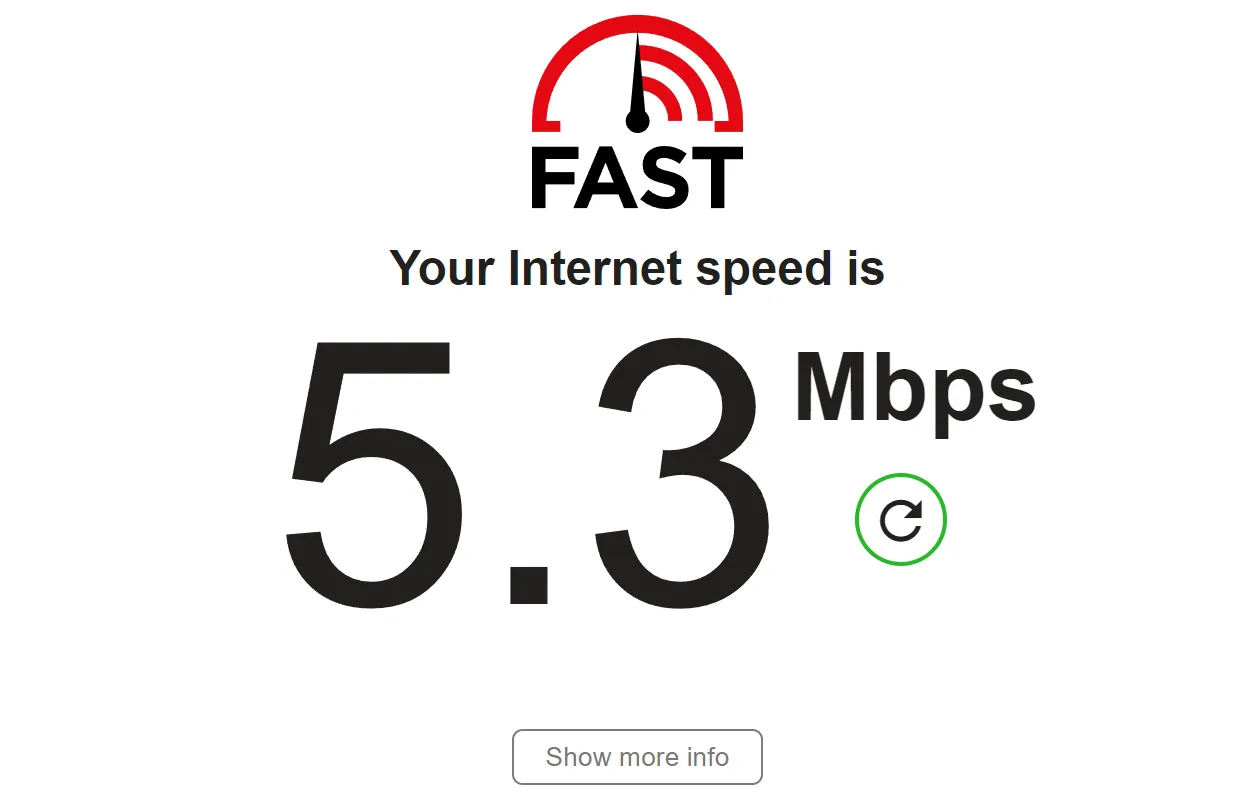Click the black pivot dot of the needle
Screen dimensions: 1234x806
[637, 121]
